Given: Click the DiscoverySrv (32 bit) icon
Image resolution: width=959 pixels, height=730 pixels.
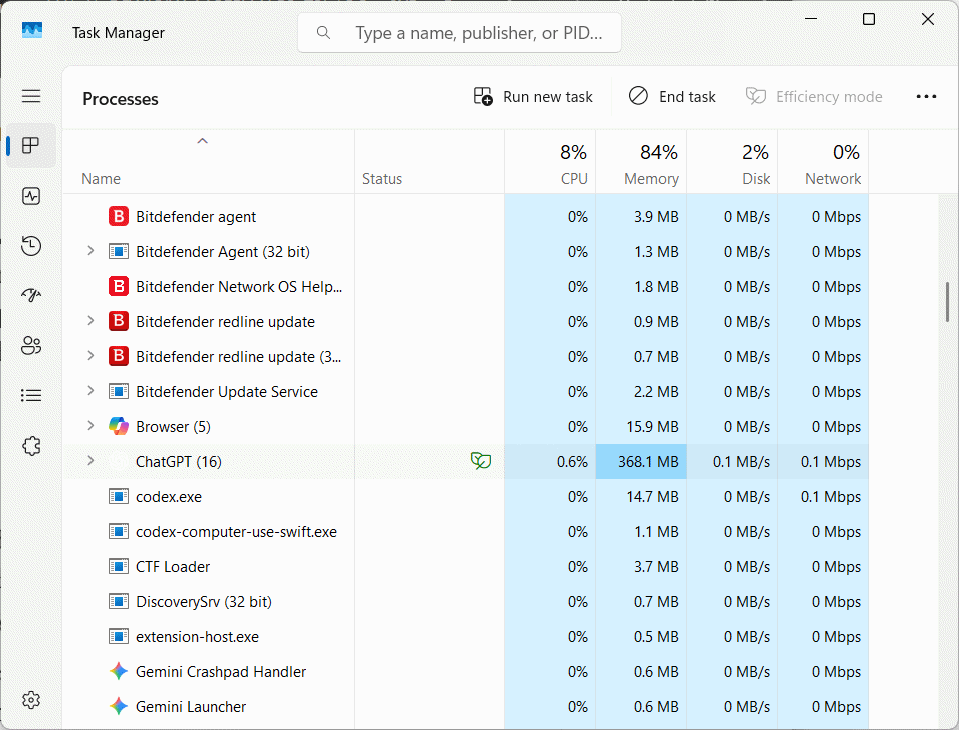Looking at the screenshot, I should point(119,602).
